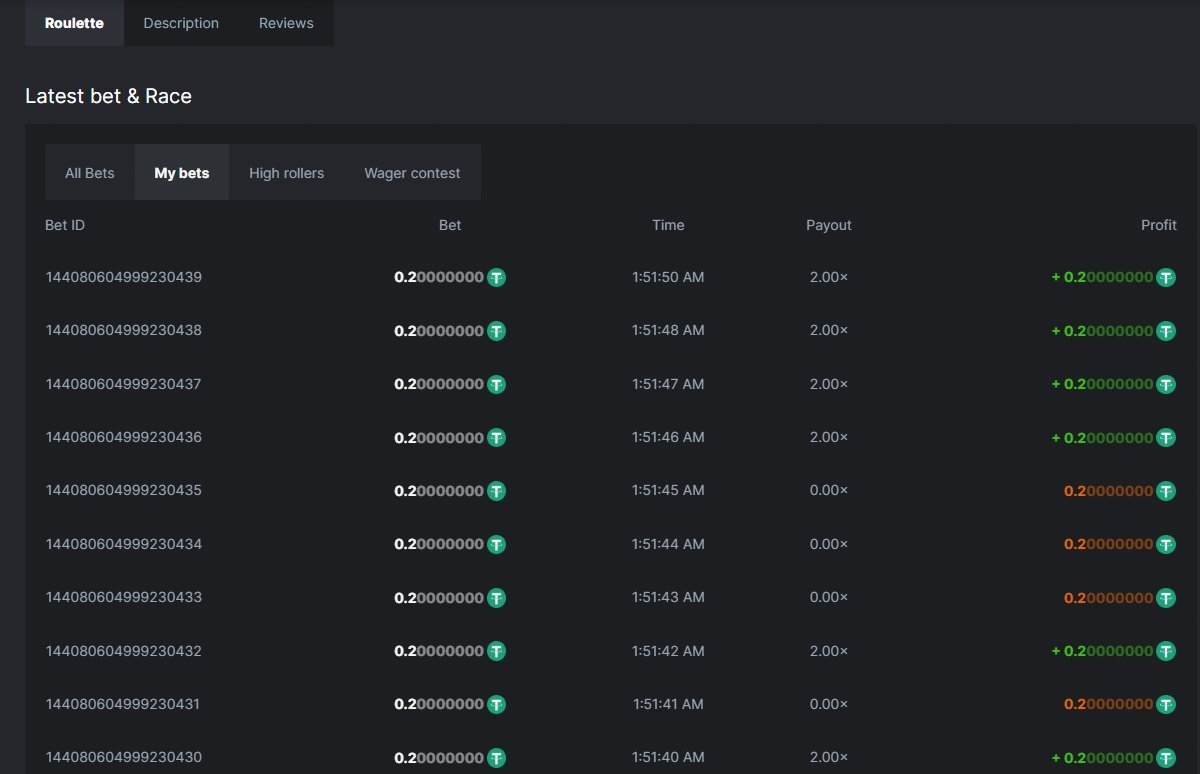The width and height of the screenshot is (1200, 774).
Task: Switch to the Description tab
Action: [x=181, y=23]
